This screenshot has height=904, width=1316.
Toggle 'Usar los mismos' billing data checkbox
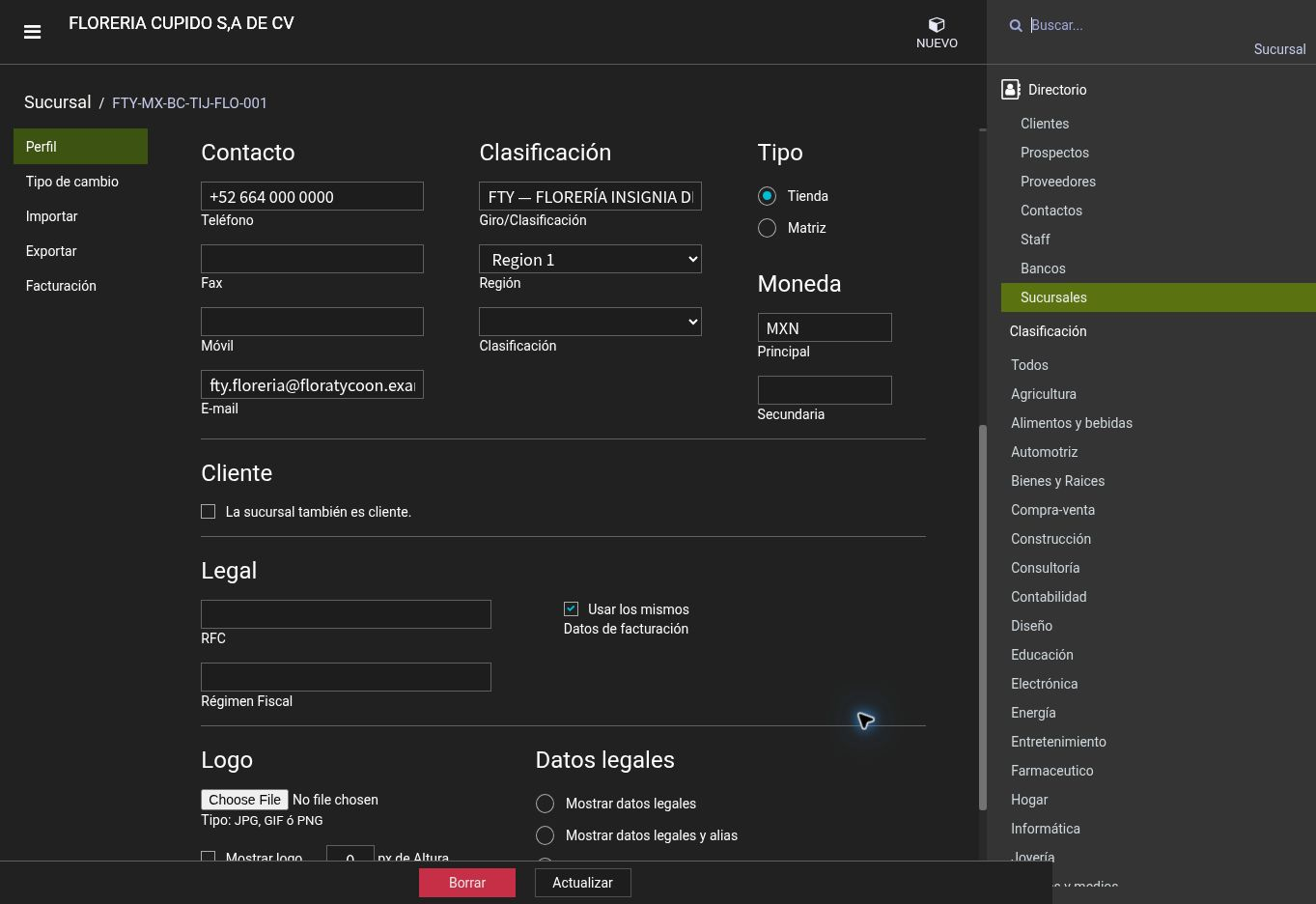[571, 608]
